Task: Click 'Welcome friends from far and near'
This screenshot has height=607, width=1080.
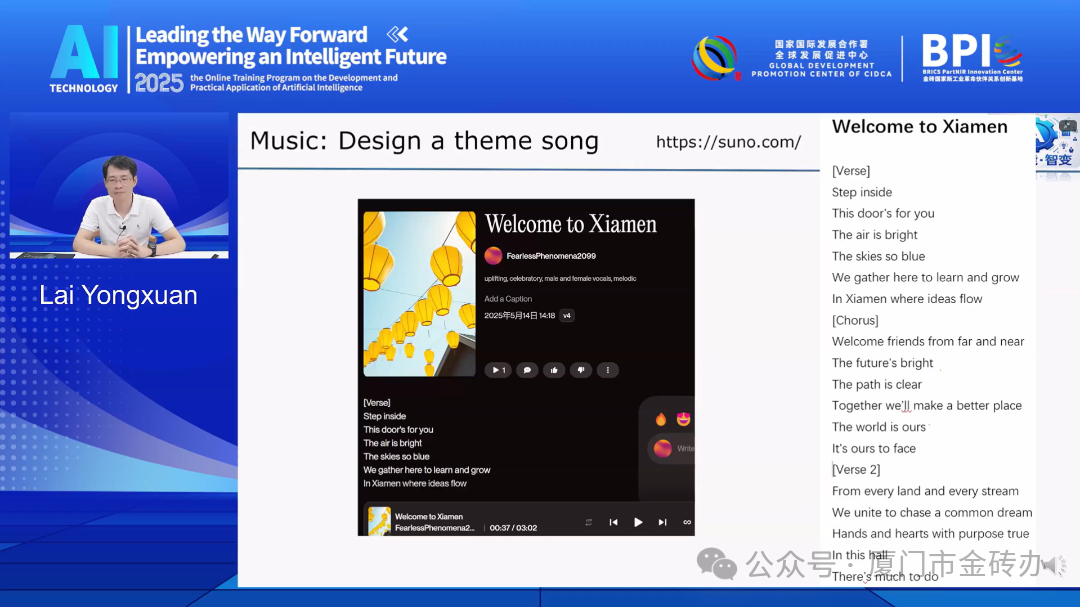Action: (928, 342)
